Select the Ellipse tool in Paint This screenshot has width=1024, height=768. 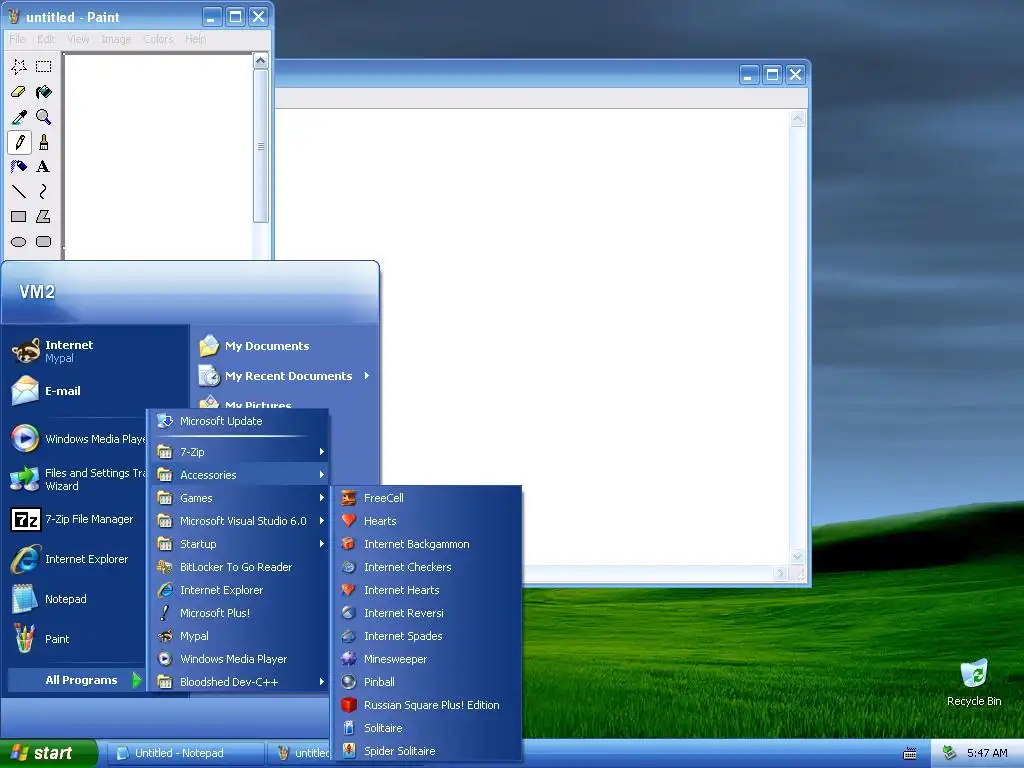point(19,242)
